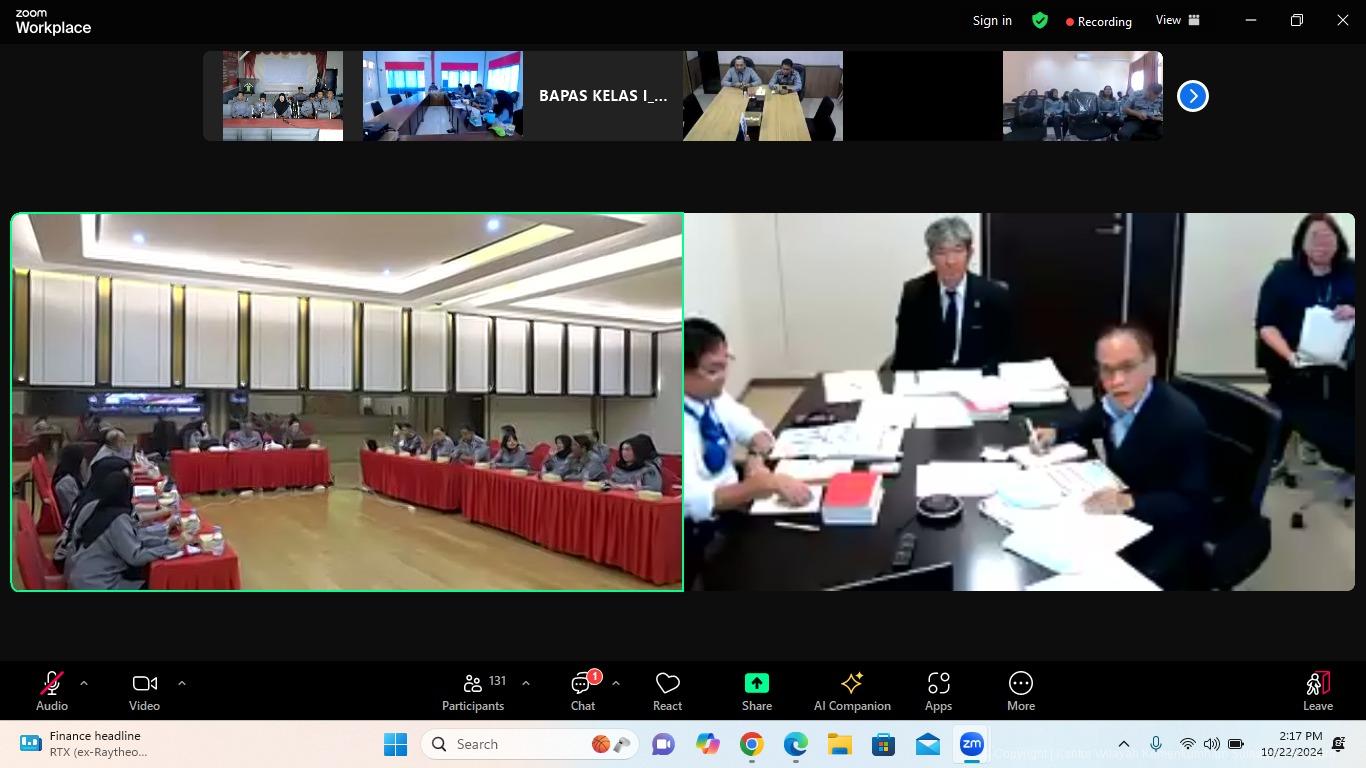Open Google Chrome from the taskbar
The width and height of the screenshot is (1366, 768).
pos(752,744)
